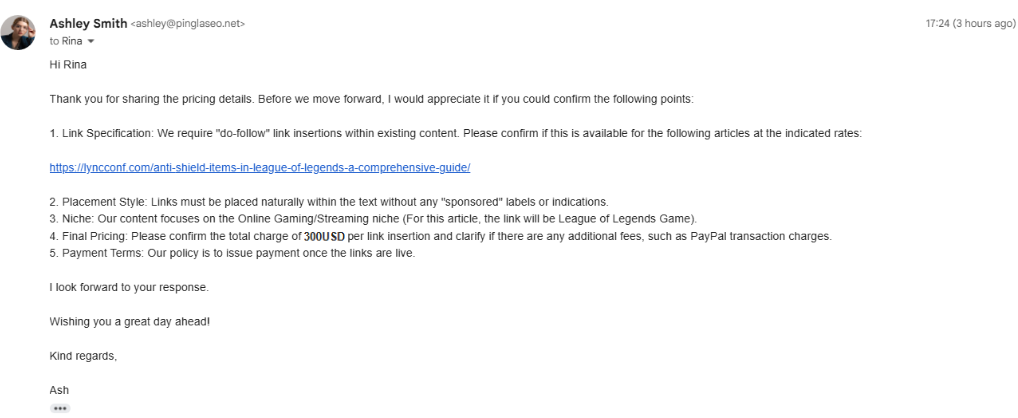Click the sender name Ashley Smith
The width and height of the screenshot is (1018, 418).
click(x=88, y=23)
